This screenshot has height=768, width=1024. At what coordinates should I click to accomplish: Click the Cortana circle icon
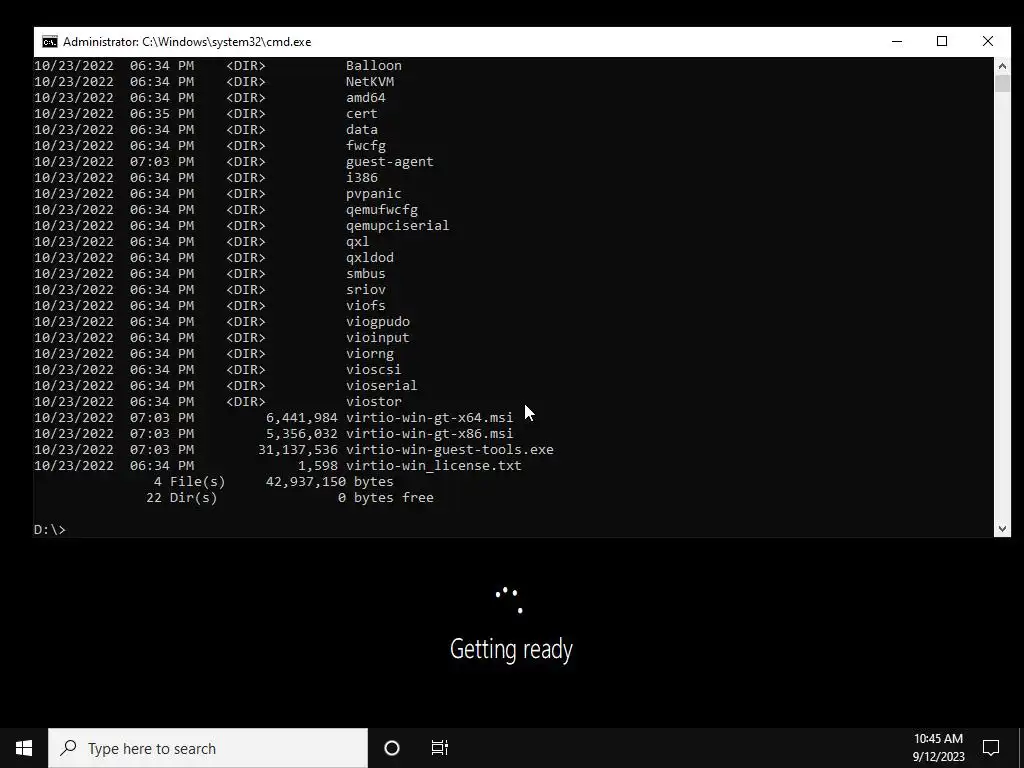point(392,748)
